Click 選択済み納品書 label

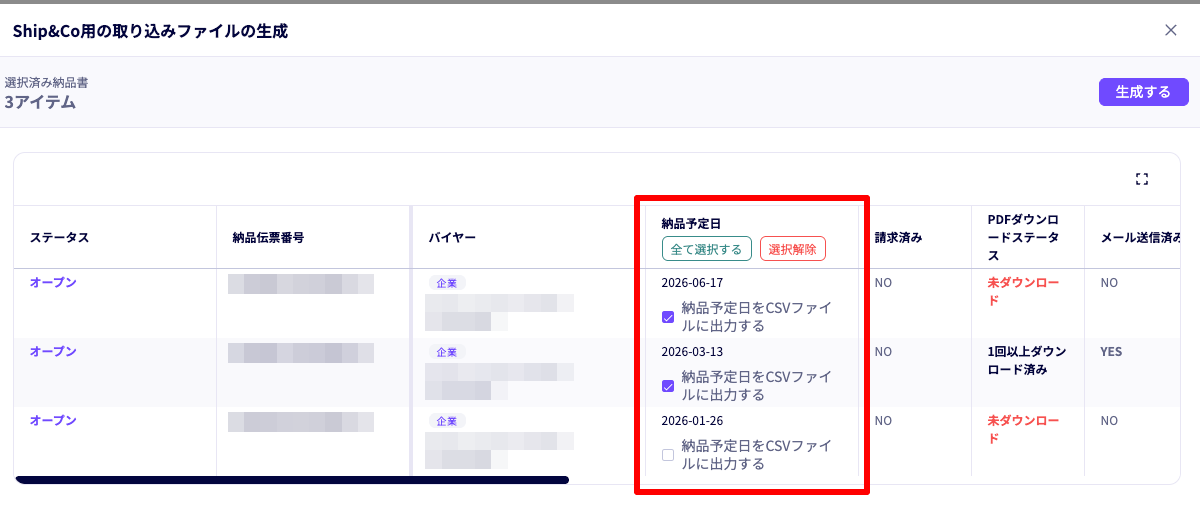coord(46,82)
